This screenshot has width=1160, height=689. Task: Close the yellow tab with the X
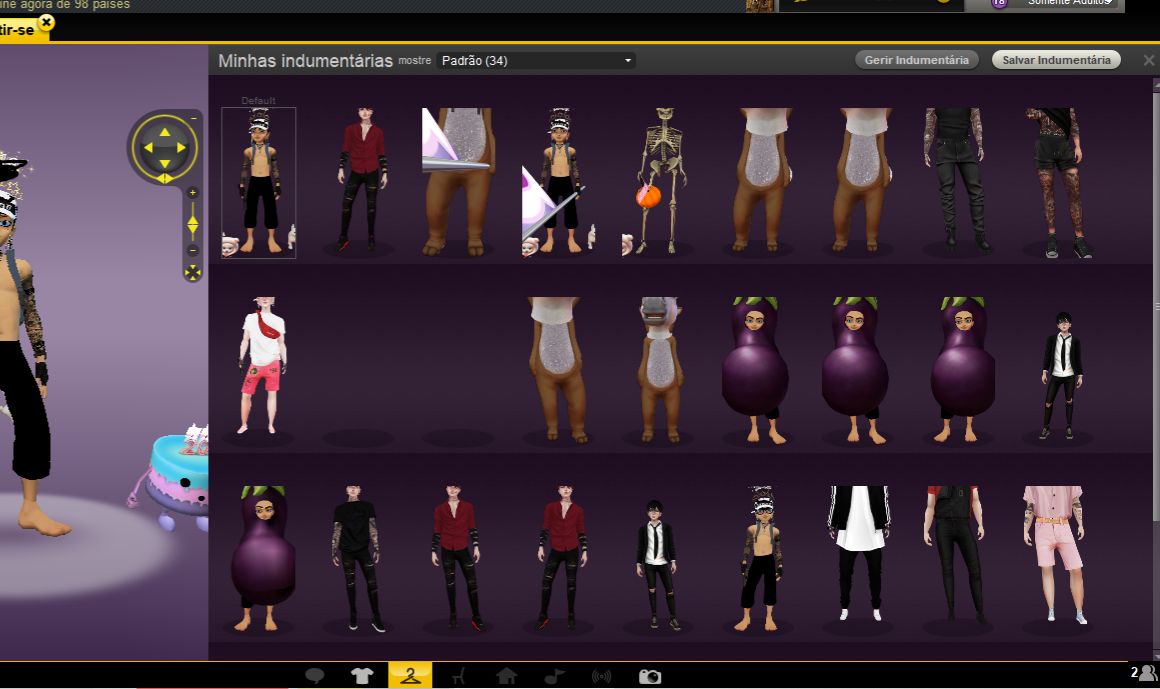click(46, 22)
